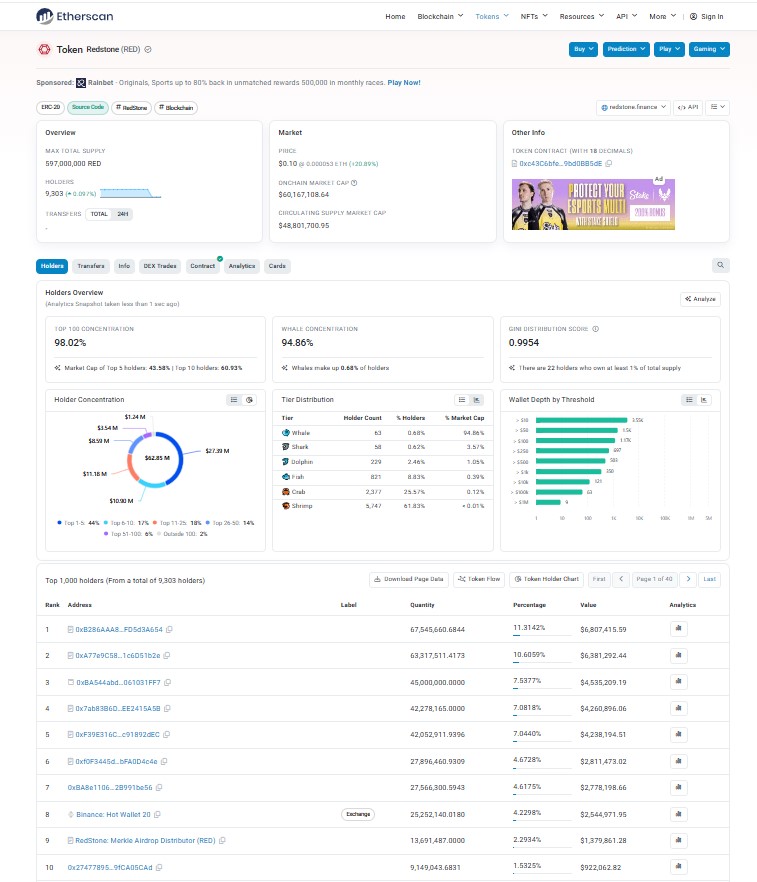This screenshot has height=882, width=757.
Task: Select Top 11-25 legend swatch
Action: pyautogui.click(x=155, y=523)
